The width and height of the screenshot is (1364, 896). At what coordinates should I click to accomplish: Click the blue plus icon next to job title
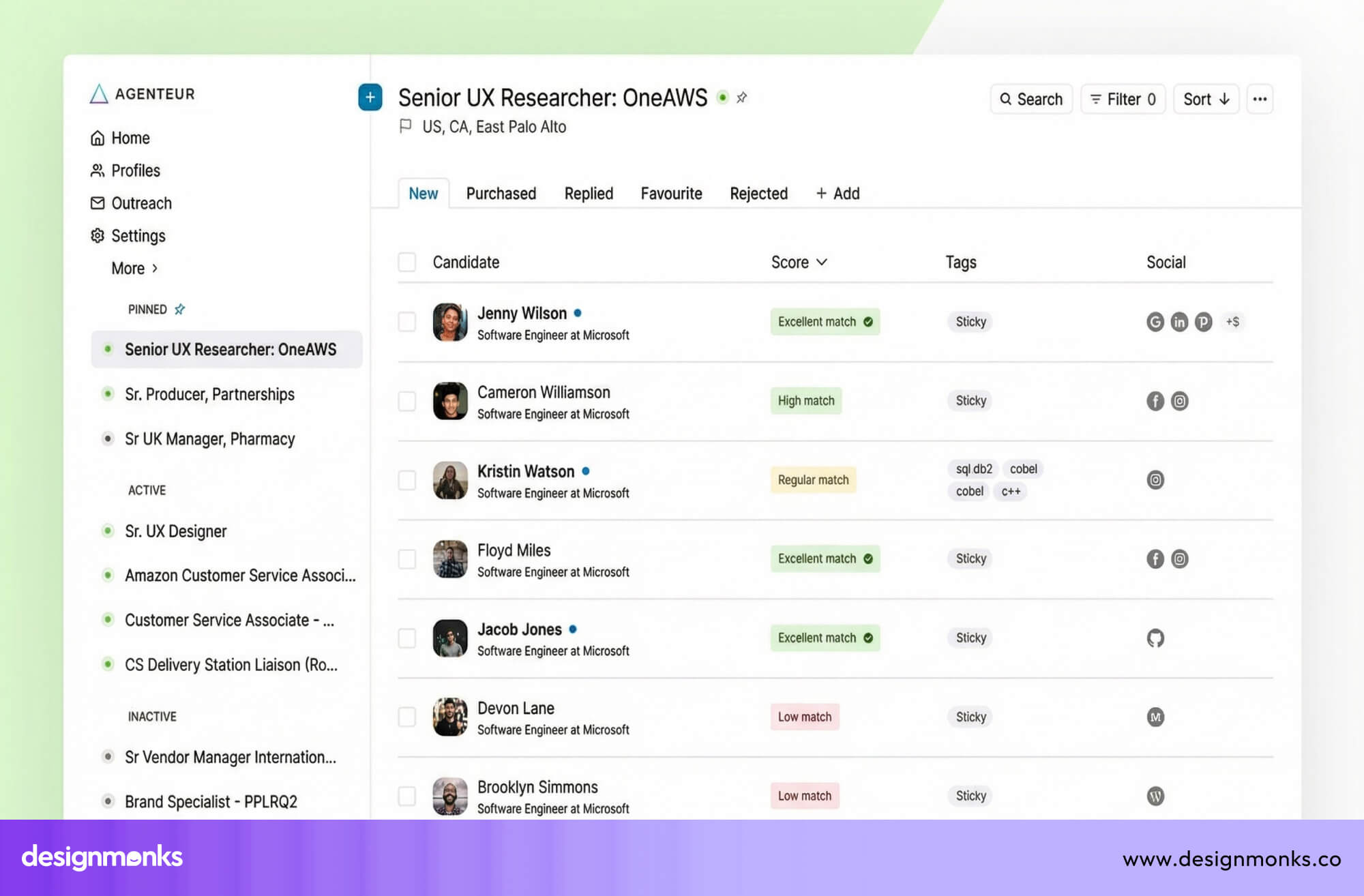pyautogui.click(x=370, y=98)
